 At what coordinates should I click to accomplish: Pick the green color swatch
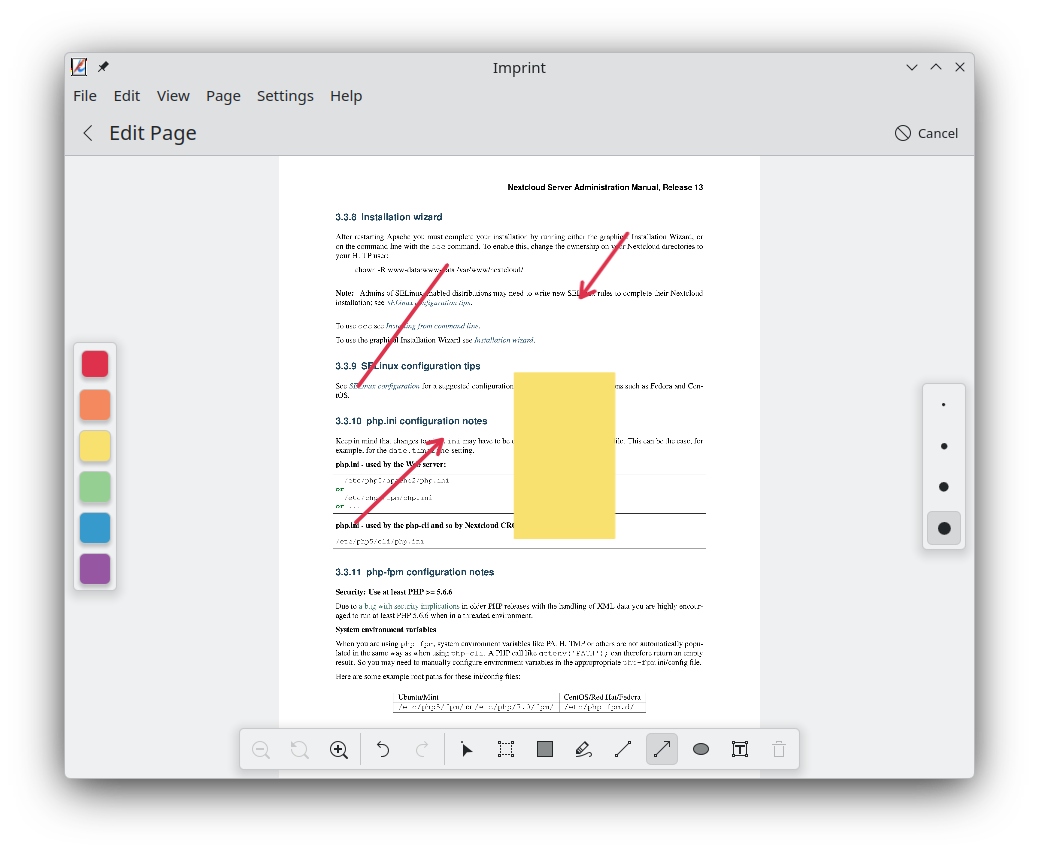(95, 487)
